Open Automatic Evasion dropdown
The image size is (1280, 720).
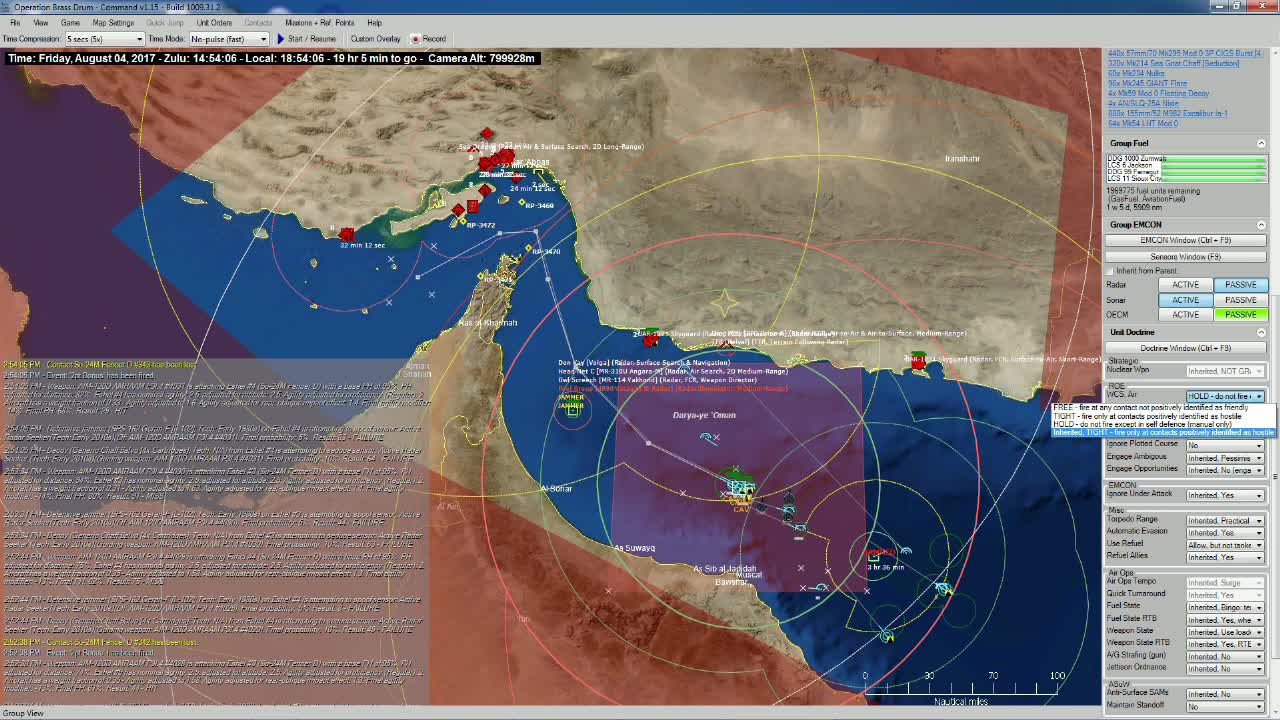click(x=1225, y=532)
